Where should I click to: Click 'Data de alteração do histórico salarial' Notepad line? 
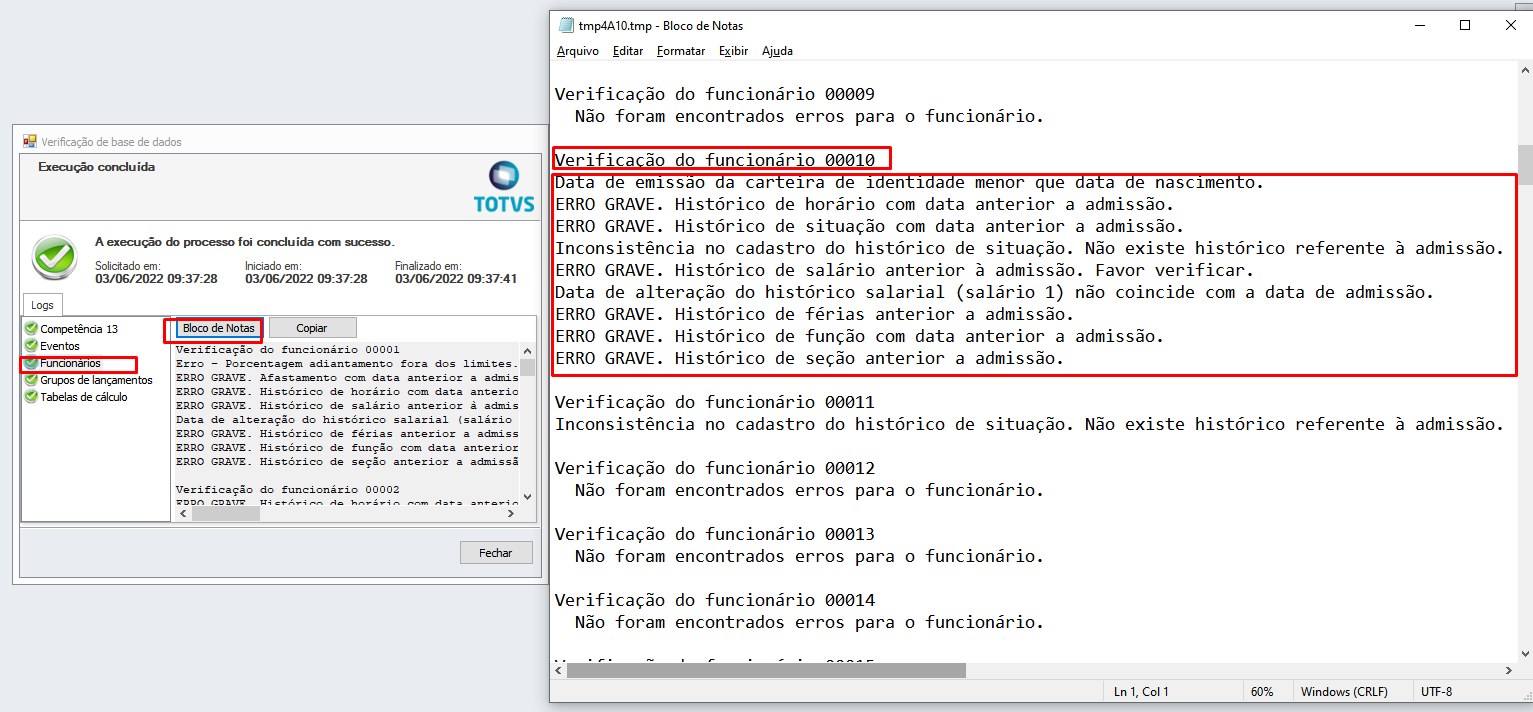(x=995, y=292)
